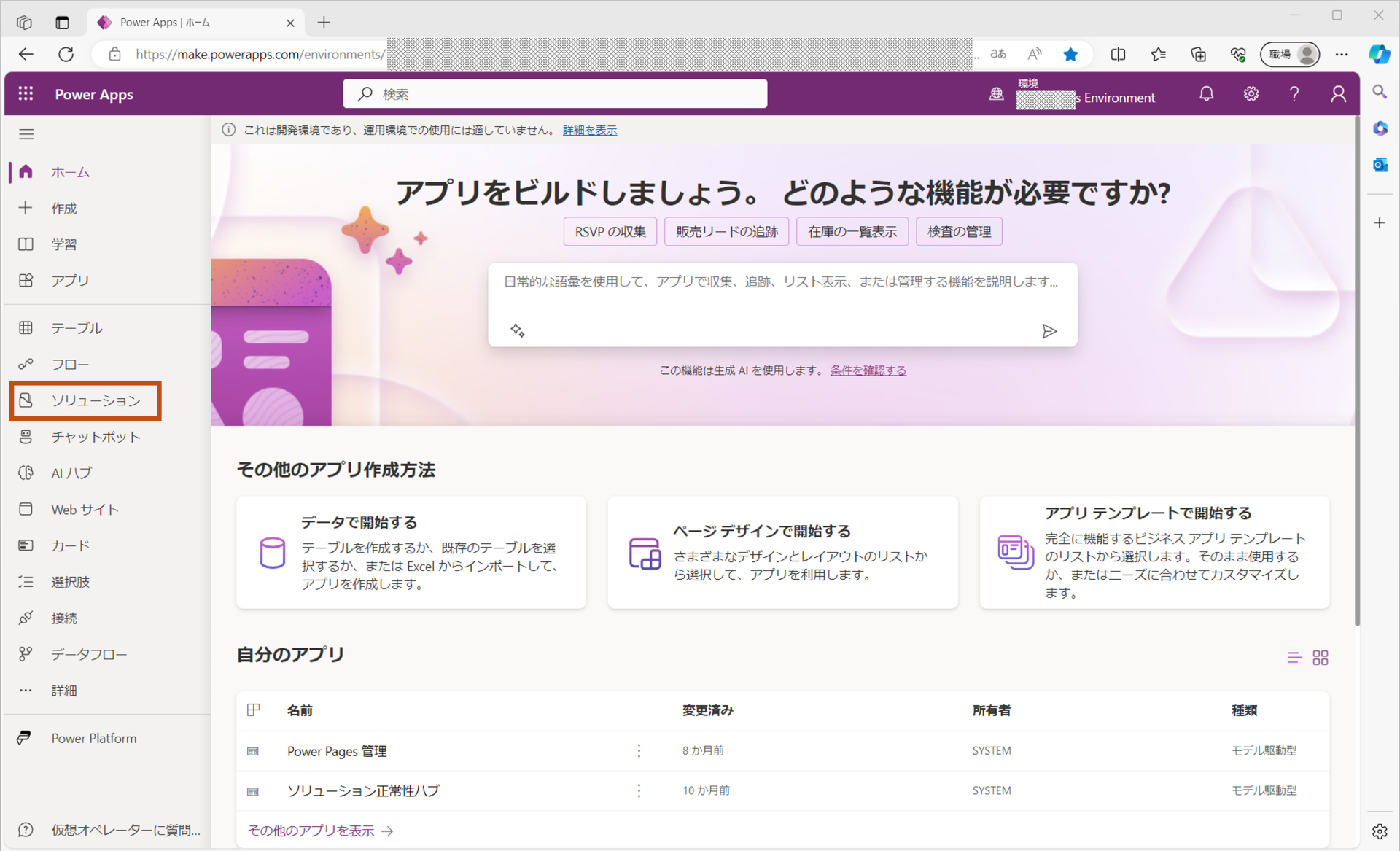Click the table column selector icon
1400x851 pixels.
254,710
